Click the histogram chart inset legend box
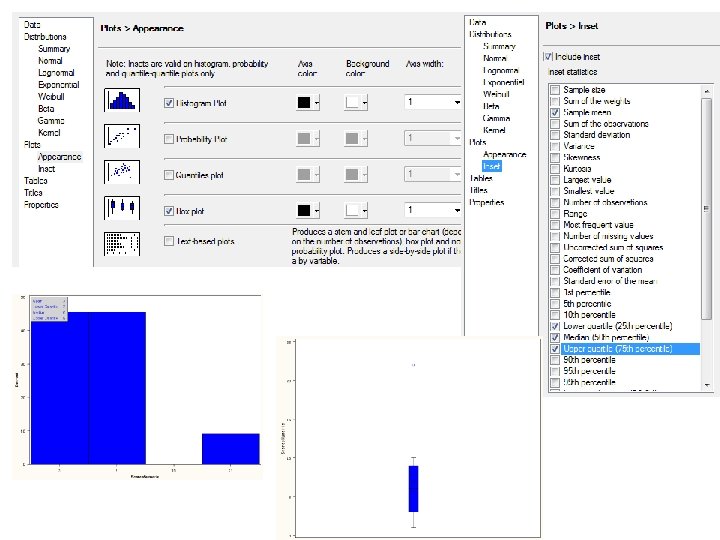This screenshot has width=720, height=540. pyautogui.click(x=49, y=309)
